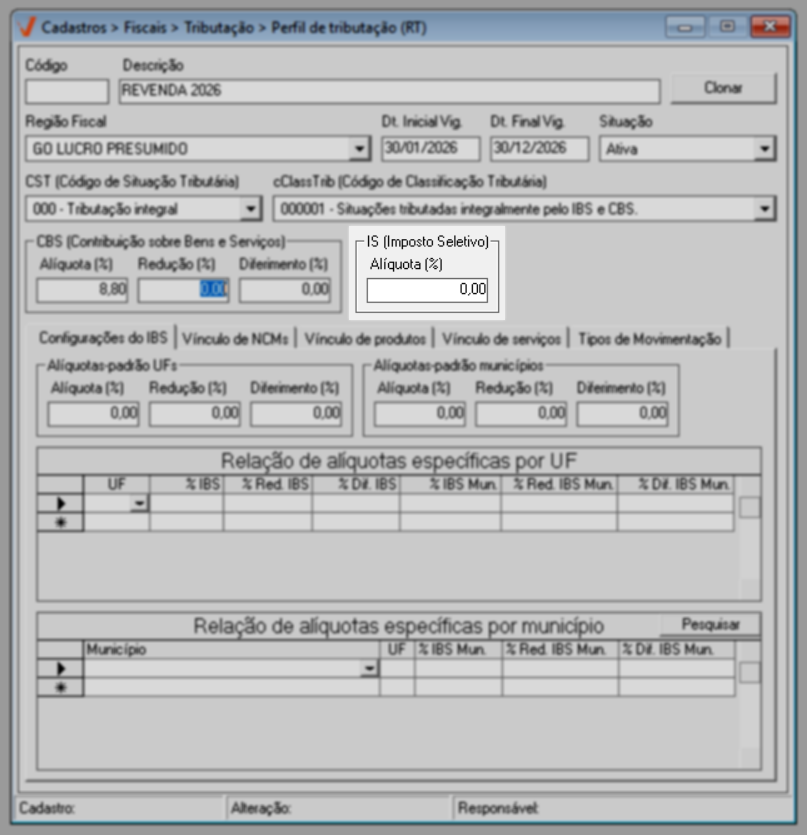
Task: Click municípios Diferimento (%) field
Action: click(x=623, y=414)
